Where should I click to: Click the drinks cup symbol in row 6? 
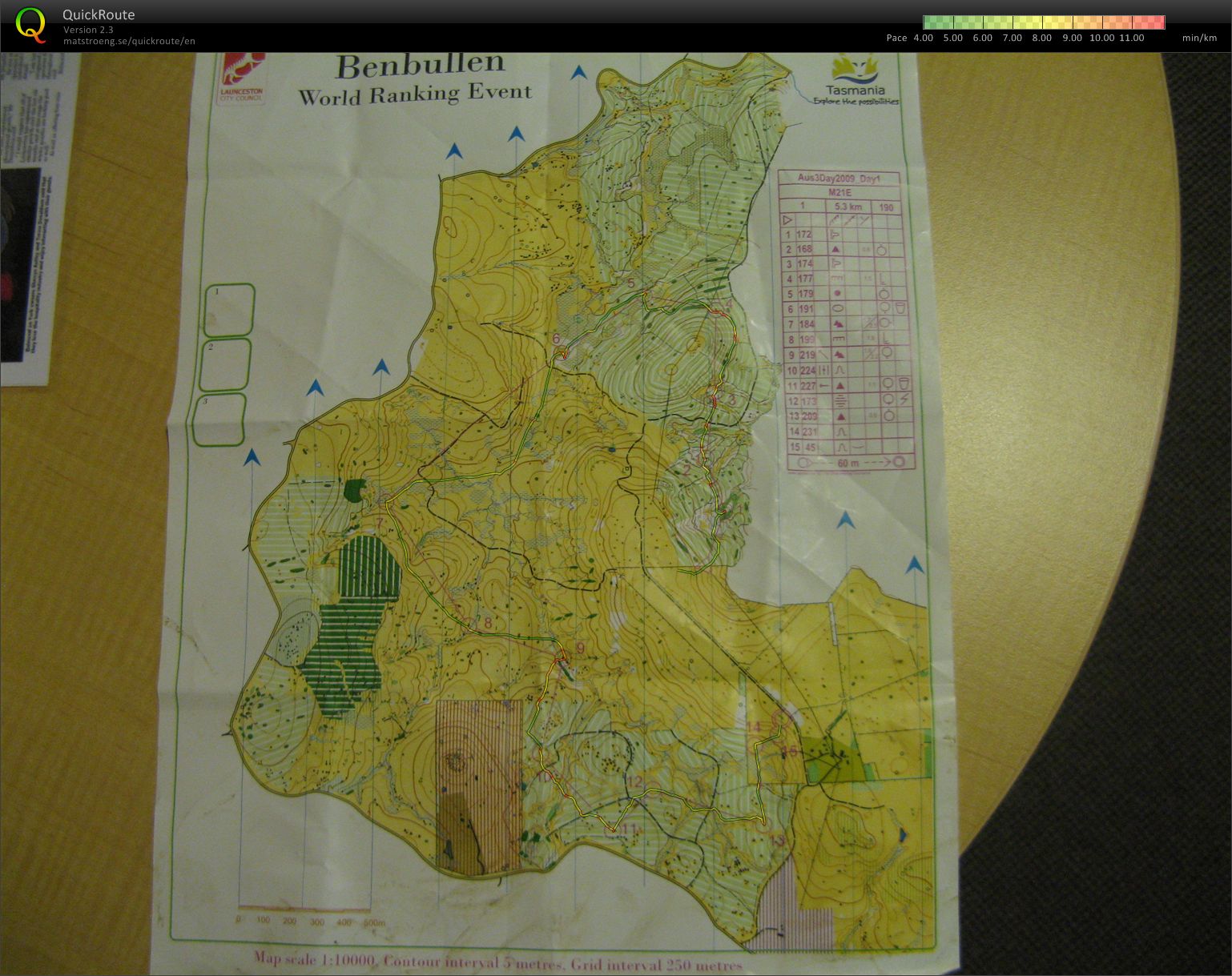(900, 307)
